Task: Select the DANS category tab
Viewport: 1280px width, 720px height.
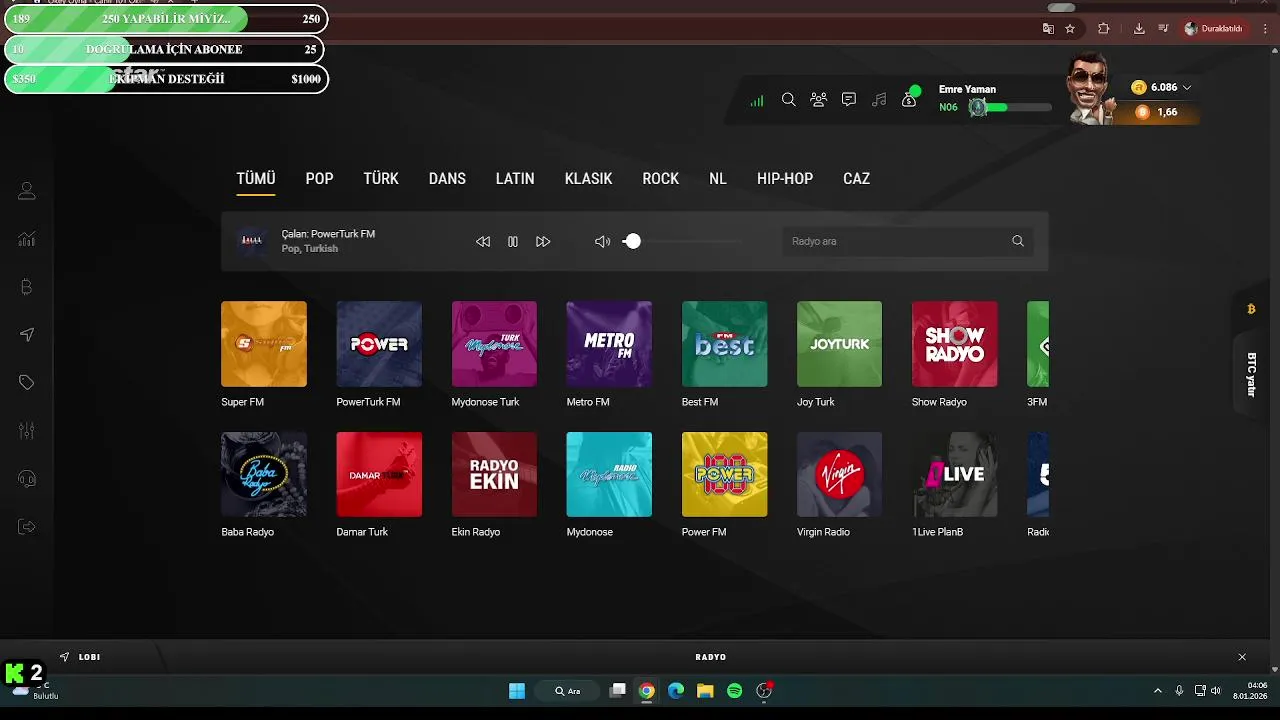Action: tap(447, 179)
